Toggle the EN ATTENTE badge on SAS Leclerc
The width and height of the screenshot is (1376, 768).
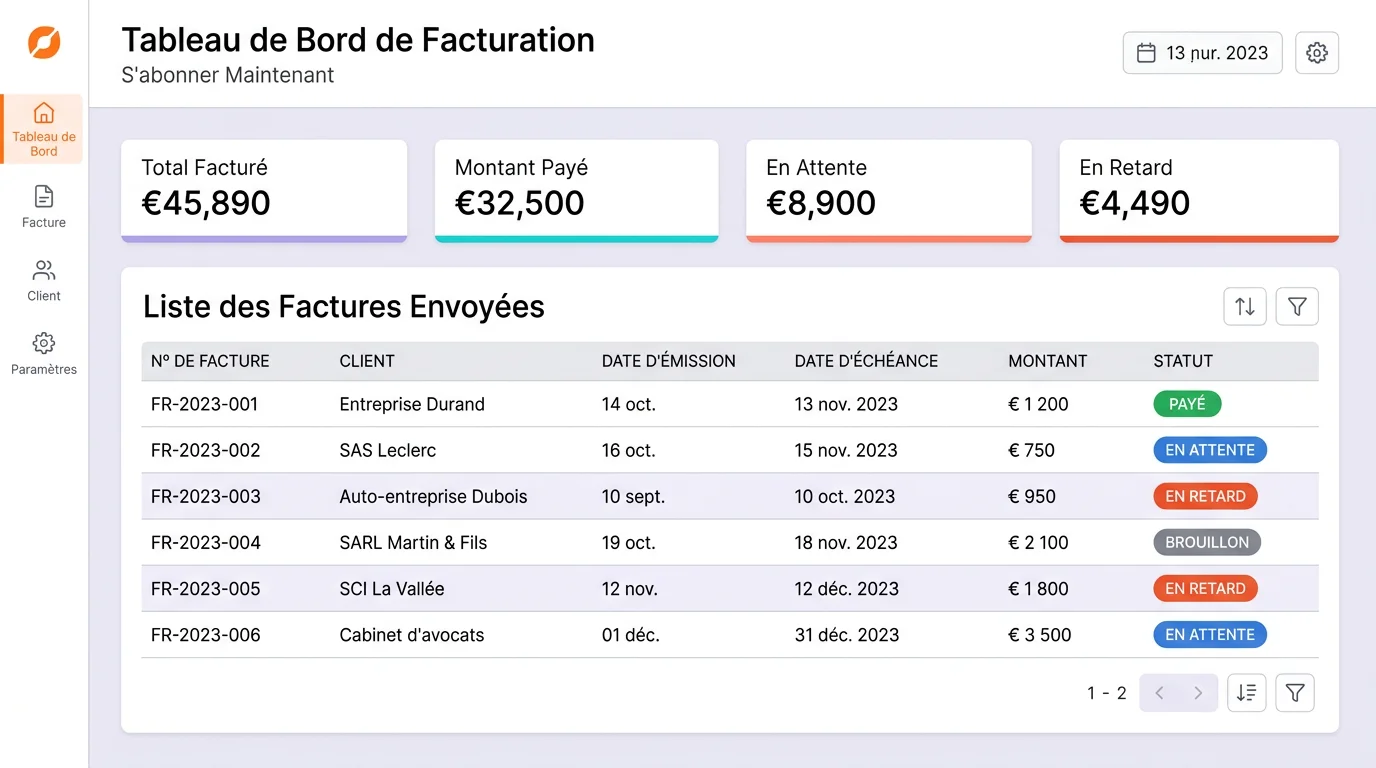(1210, 450)
